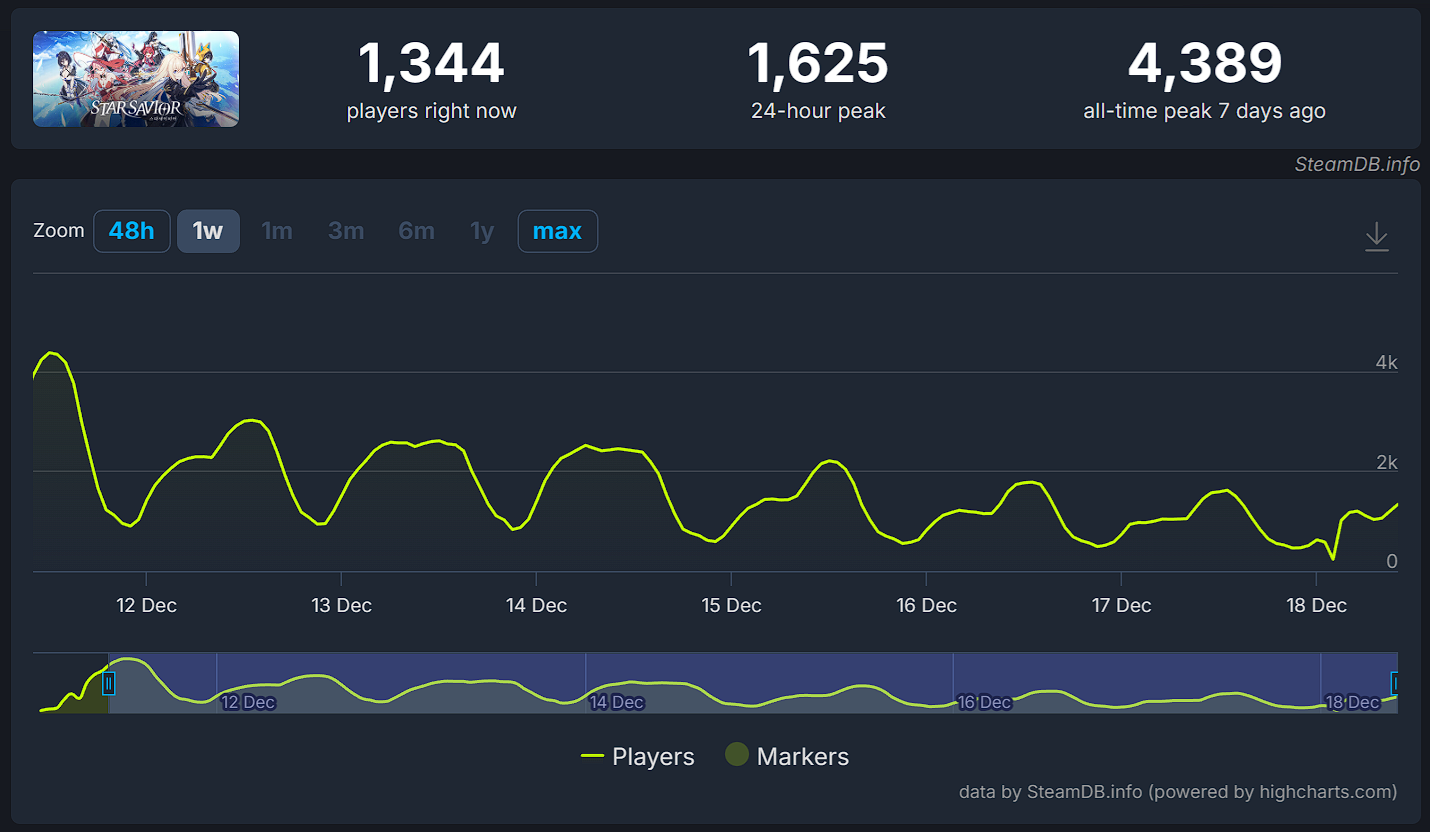Click the 4,389 all-time peak figure
Screen dimensions: 1430x832
point(1204,65)
